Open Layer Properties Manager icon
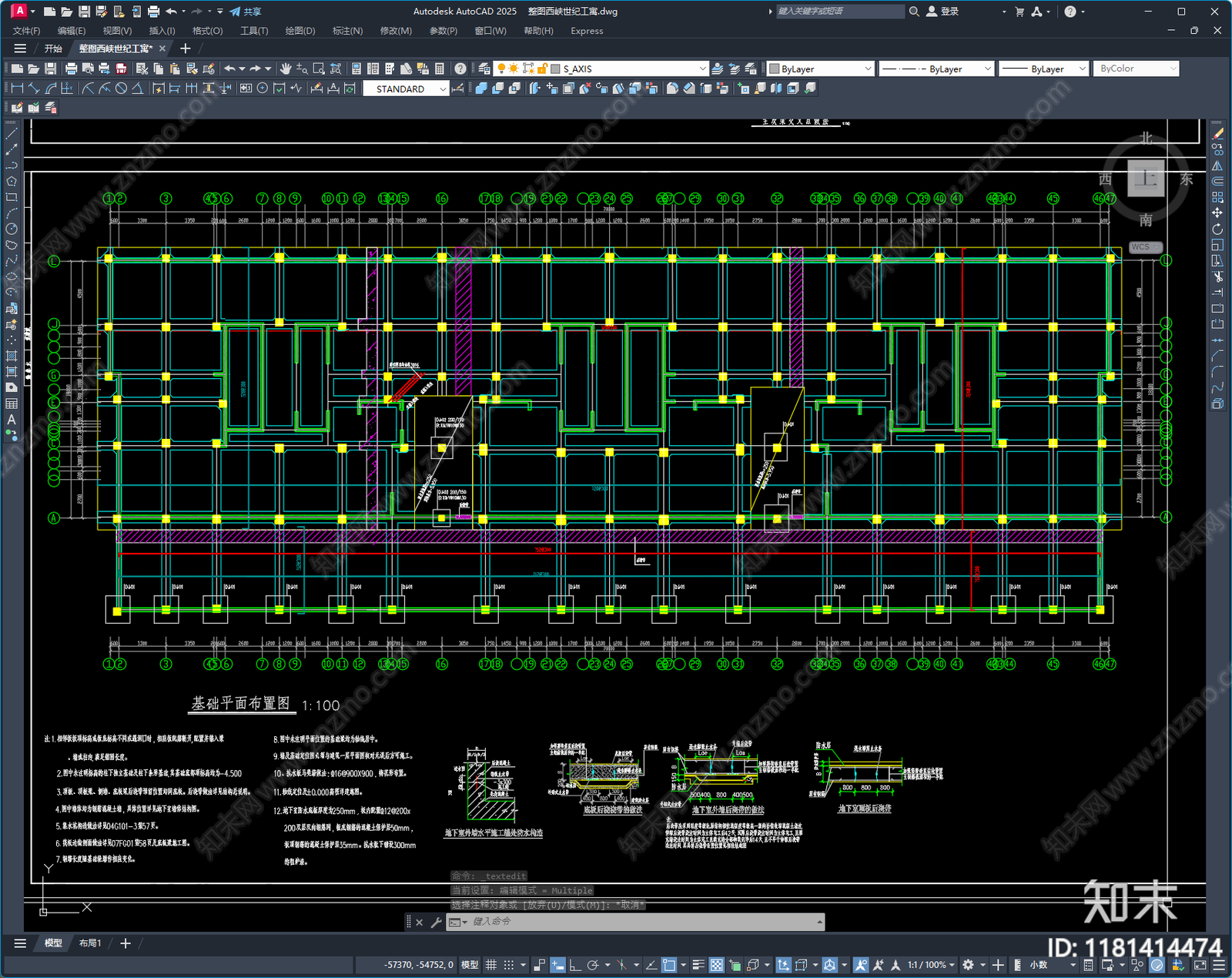 click(484, 69)
